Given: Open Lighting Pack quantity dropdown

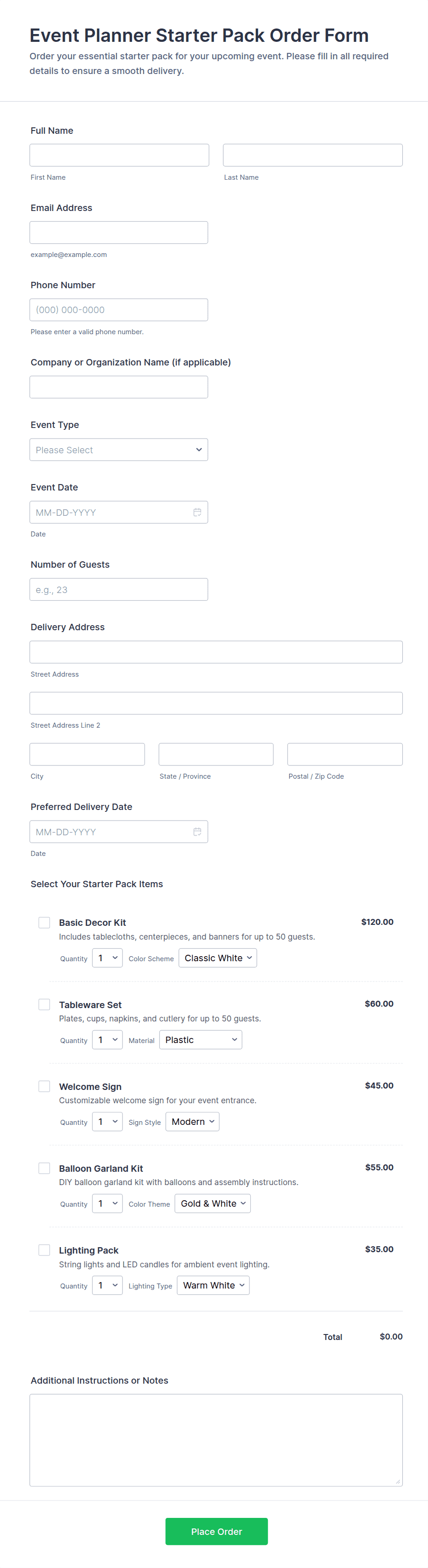Looking at the screenshot, I should [107, 1285].
